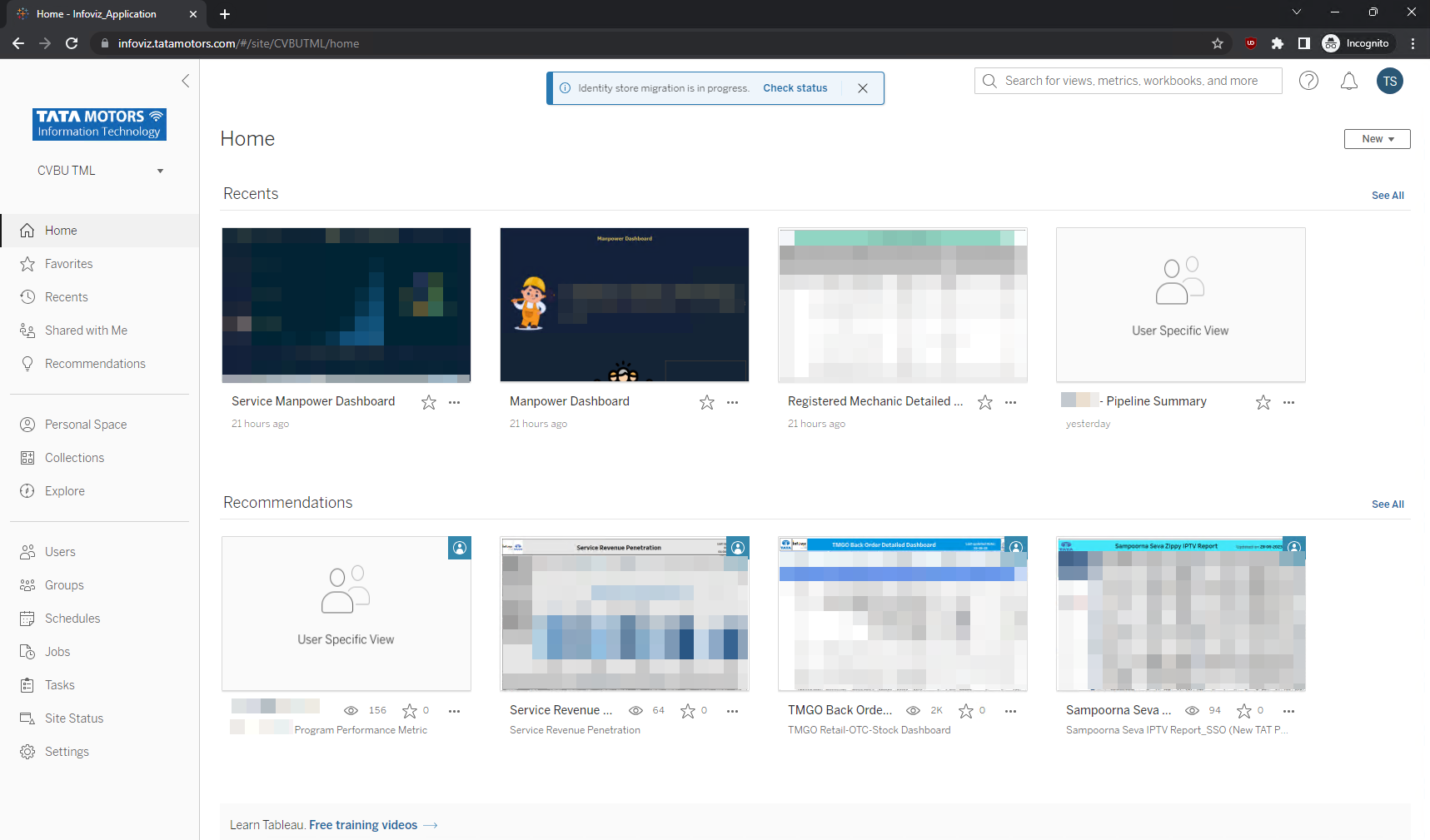Viewport: 1430px width, 840px height.
Task: Click the Check status link
Action: 795,88
